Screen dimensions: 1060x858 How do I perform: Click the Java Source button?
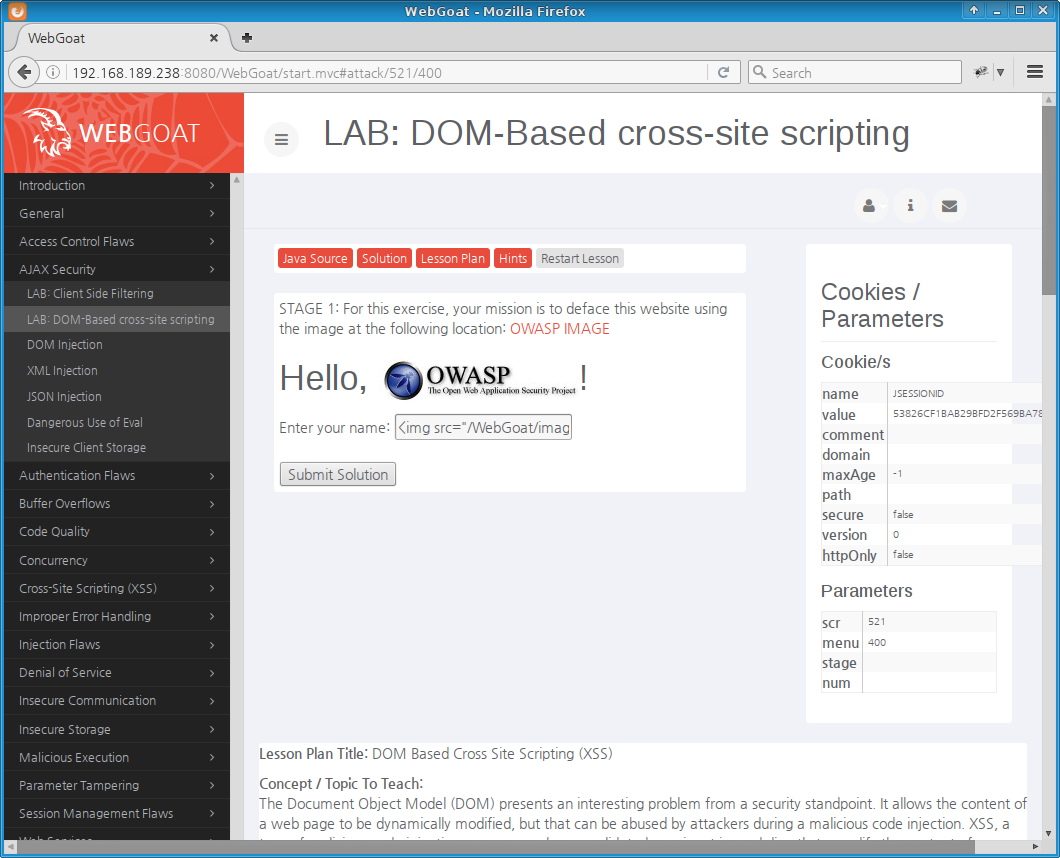315,258
